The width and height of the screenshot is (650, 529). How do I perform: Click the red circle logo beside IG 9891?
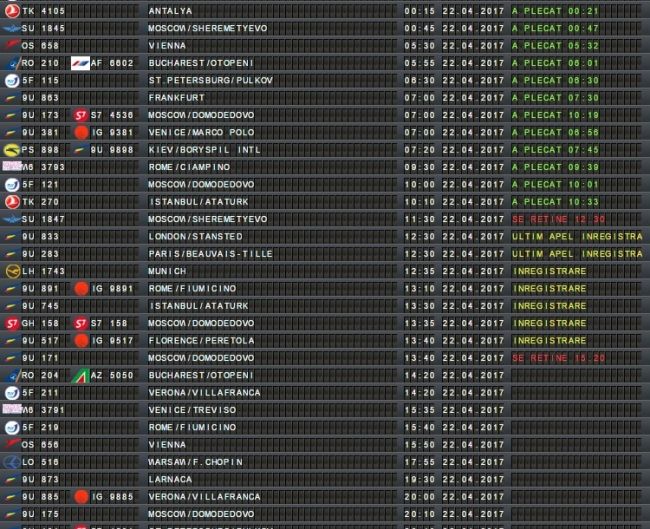coord(81,289)
